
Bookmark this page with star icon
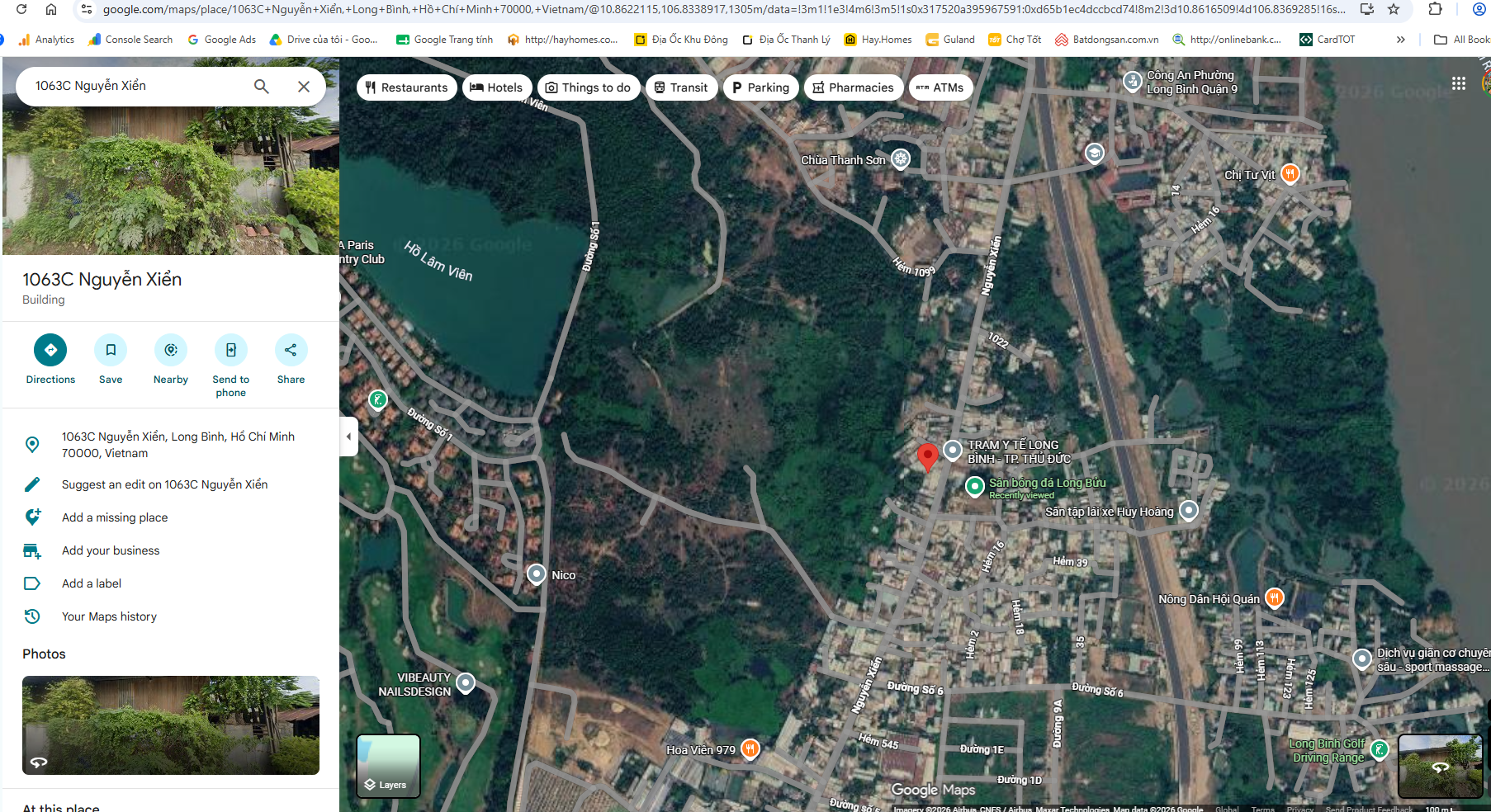click(1394, 9)
